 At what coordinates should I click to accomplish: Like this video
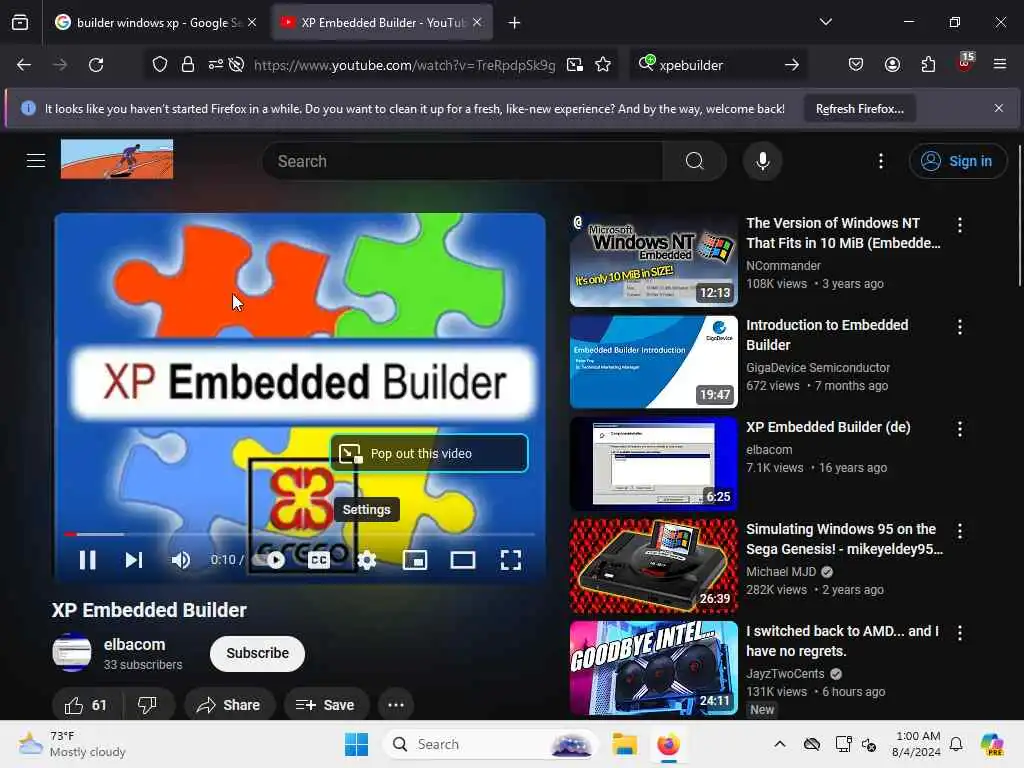86,705
